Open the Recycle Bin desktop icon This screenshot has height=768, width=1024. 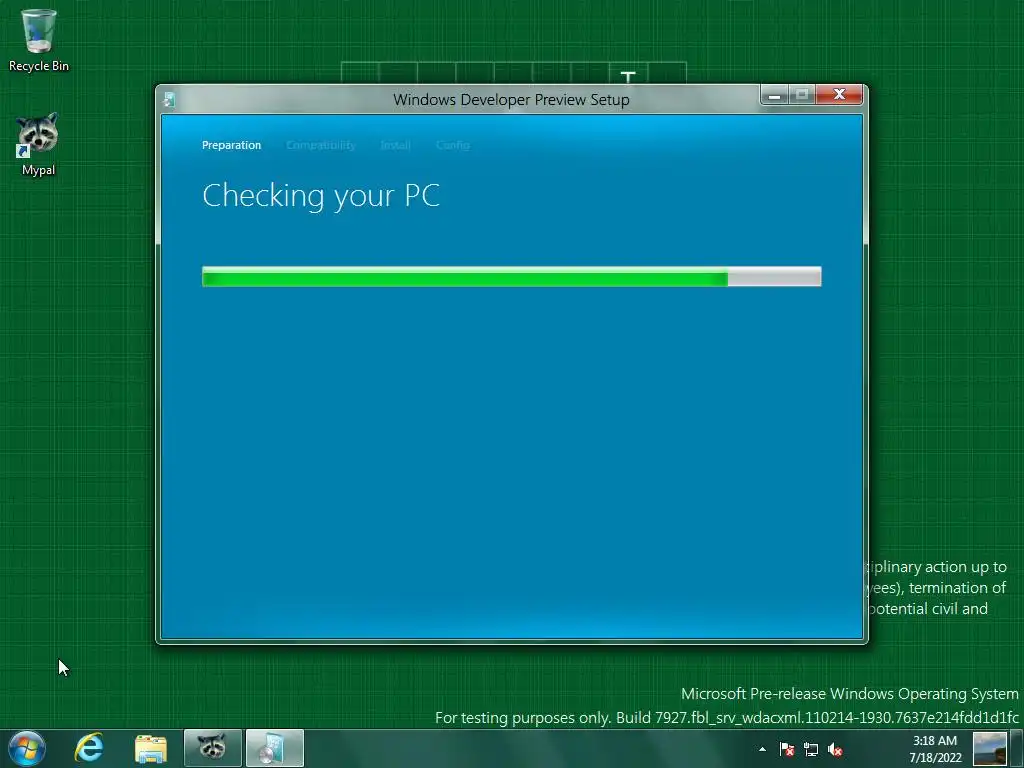[x=39, y=40]
